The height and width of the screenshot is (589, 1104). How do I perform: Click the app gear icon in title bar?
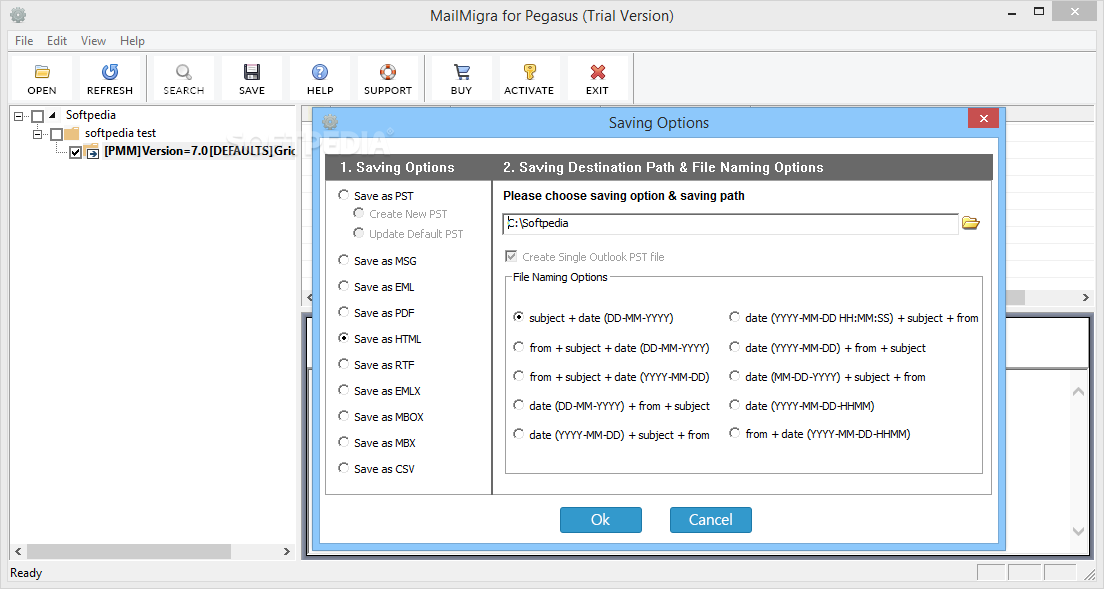[x=18, y=15]
